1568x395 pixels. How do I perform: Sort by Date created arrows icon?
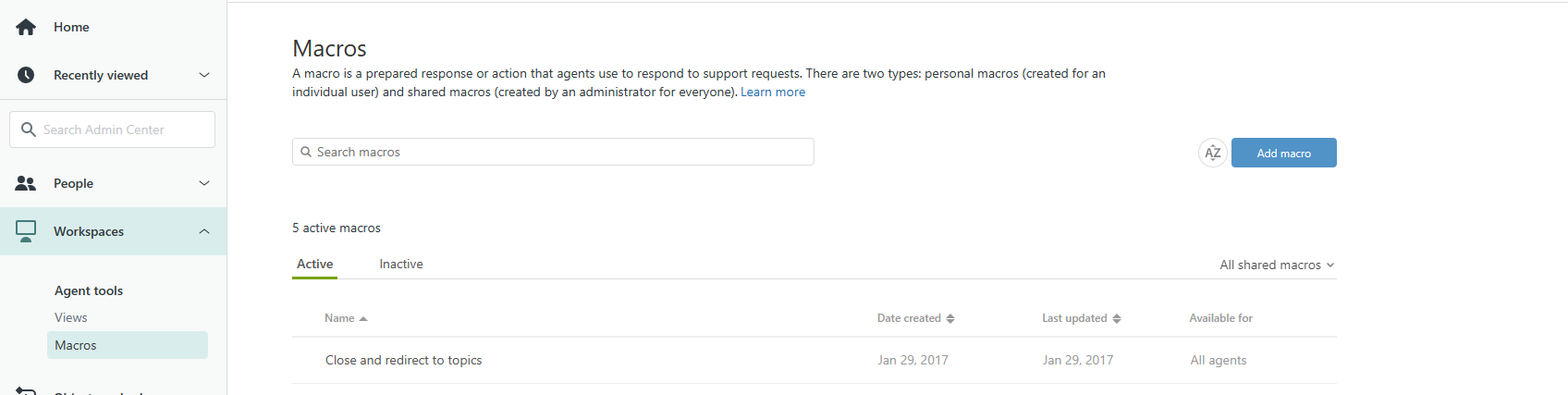point(950,318)
